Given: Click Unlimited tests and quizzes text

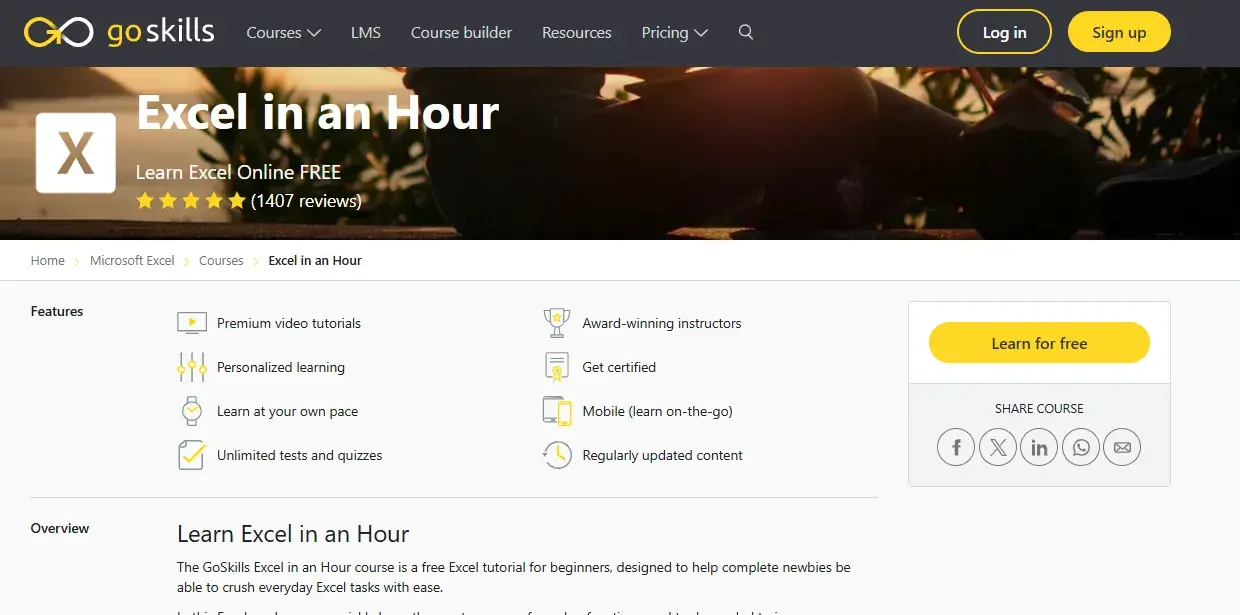Looking at the screenshot, I should click(x=300, y=455).
